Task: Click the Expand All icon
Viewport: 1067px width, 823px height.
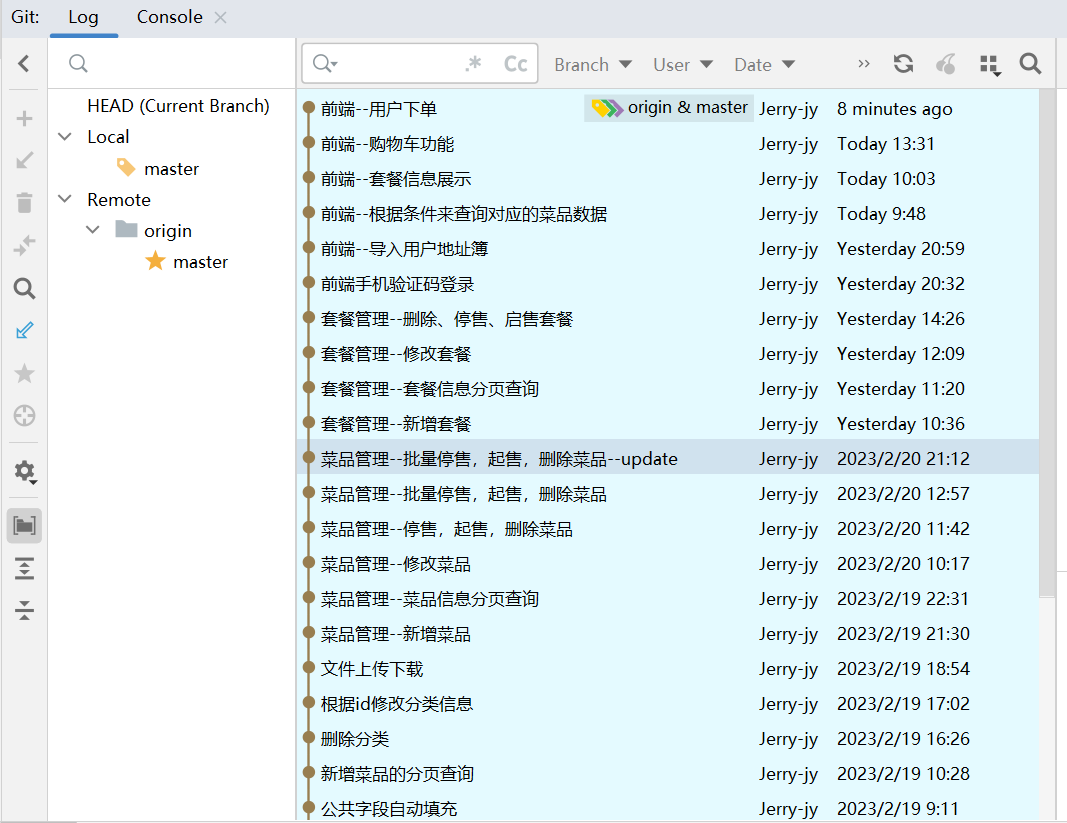Action: (24, 568)
